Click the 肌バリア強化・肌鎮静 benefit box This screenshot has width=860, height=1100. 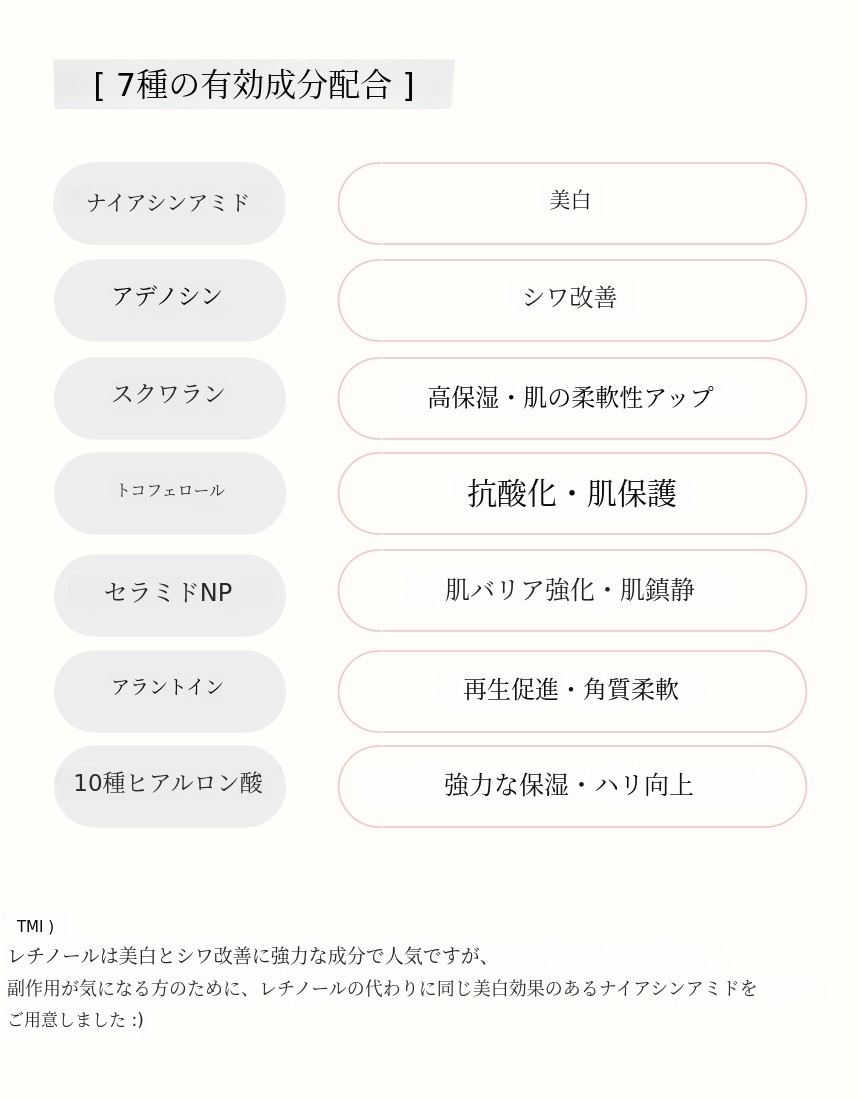[x=571, y=590]
